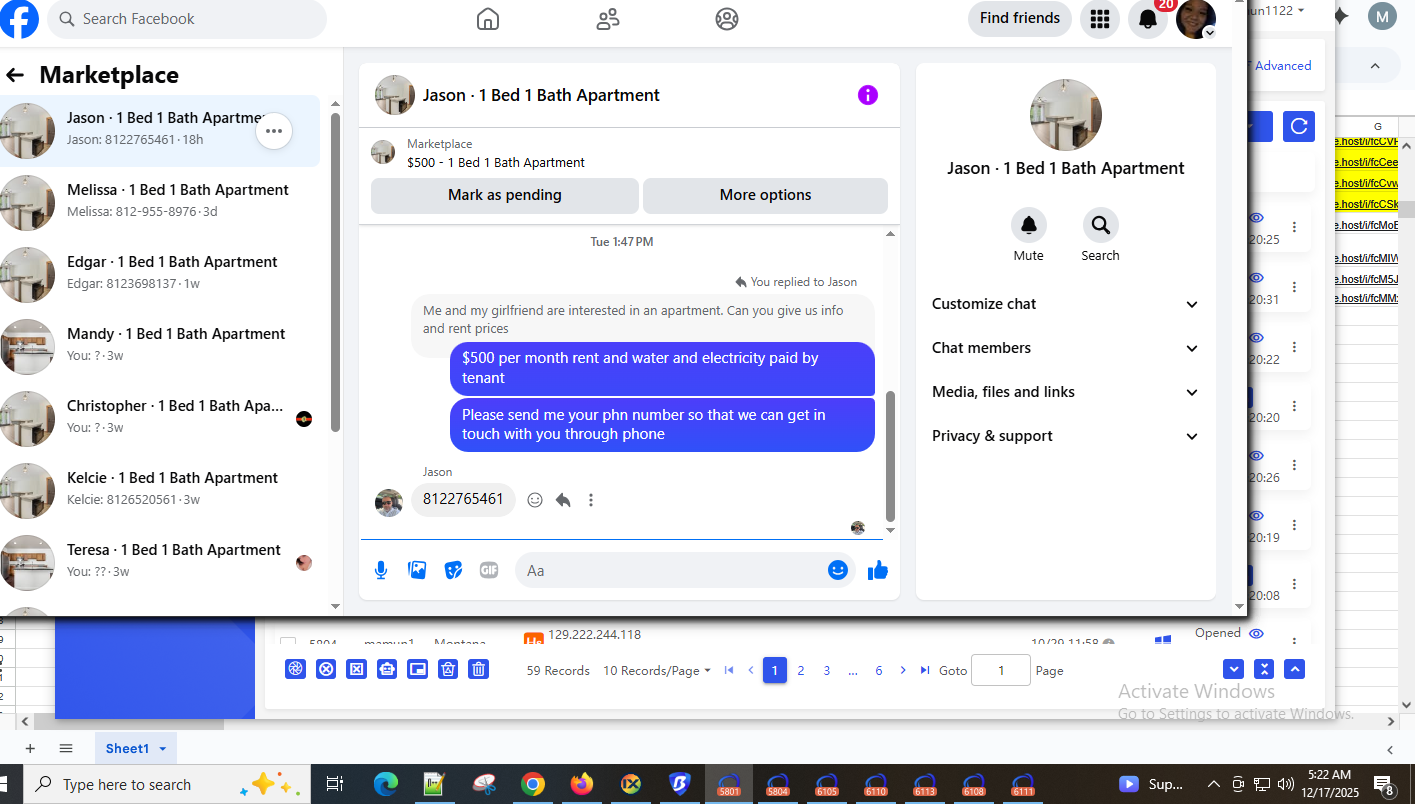Open more options for message 8122765461
This screenshot has width=1415, height=804.
click(x=591, y=500)
